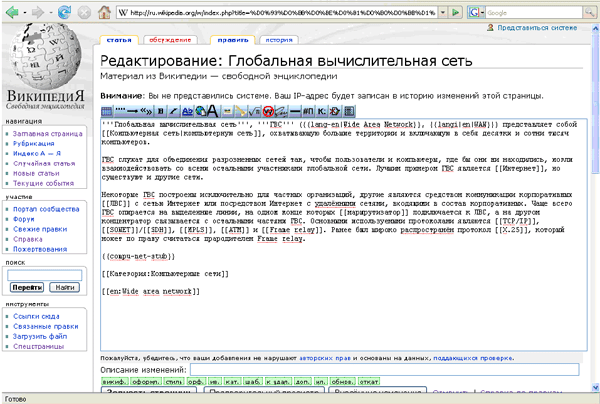Click Представиться системе login link
This screenshot has height=404, width=600.
click(x=537, y=28)
